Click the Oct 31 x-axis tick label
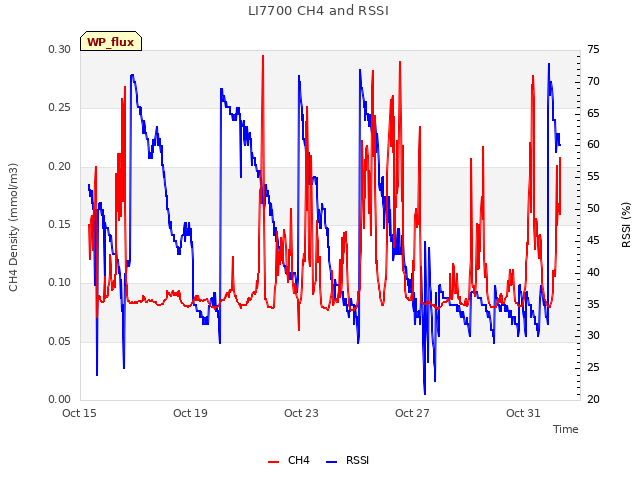This screenshot has width=640, height=480. pyautogui.click(x=523, y=413)
